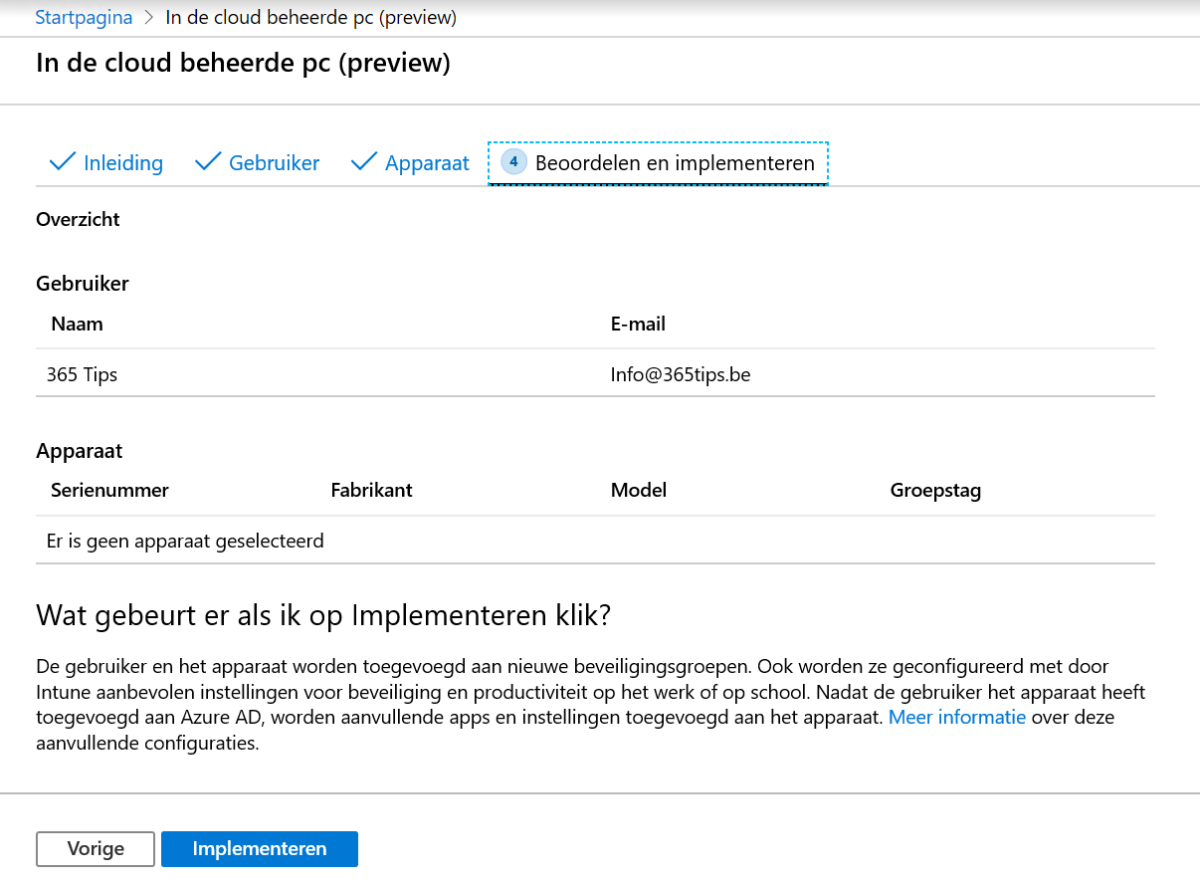Viewport: 1200px width, 883px height.
Task: Click the Groepstag column header
Action: (935, 490)
